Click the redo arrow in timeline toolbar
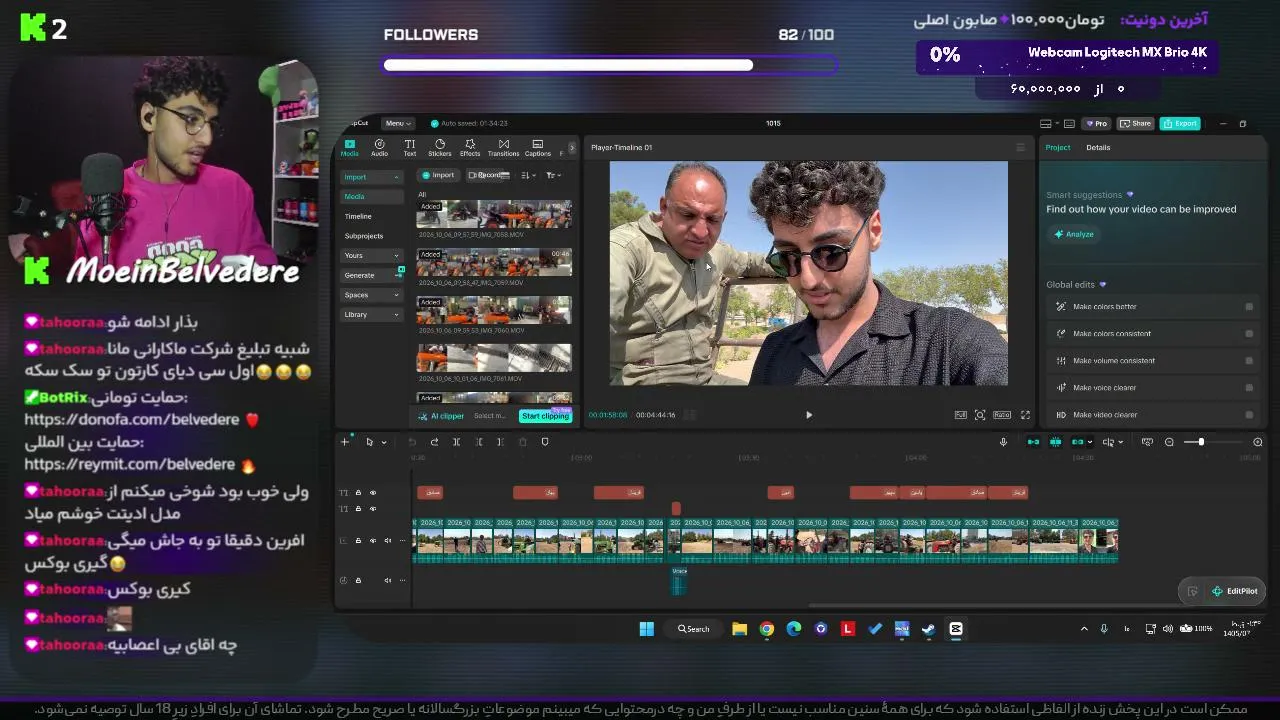1280x720 pixels. [434, 442]
